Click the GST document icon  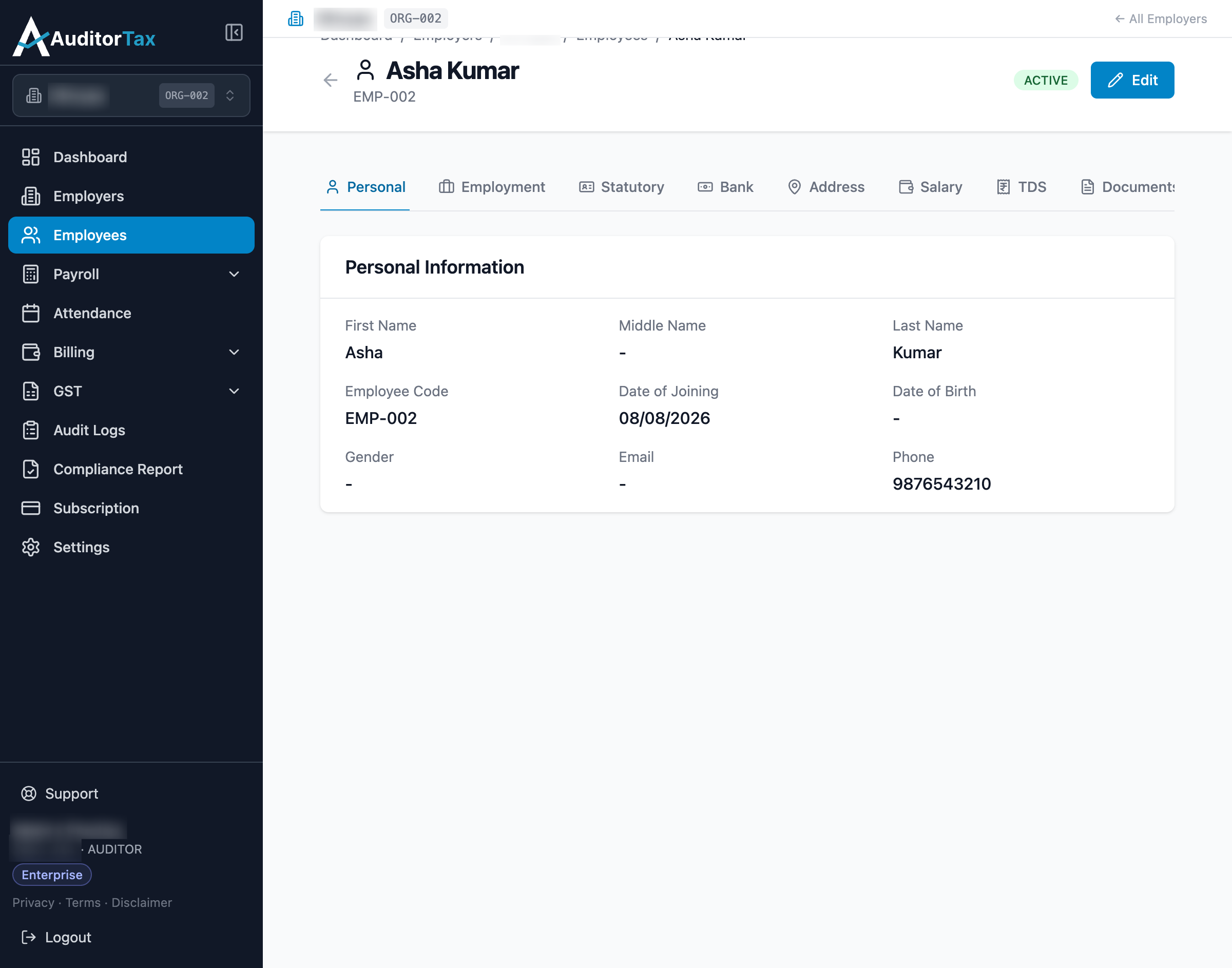[x=31, y=391]
